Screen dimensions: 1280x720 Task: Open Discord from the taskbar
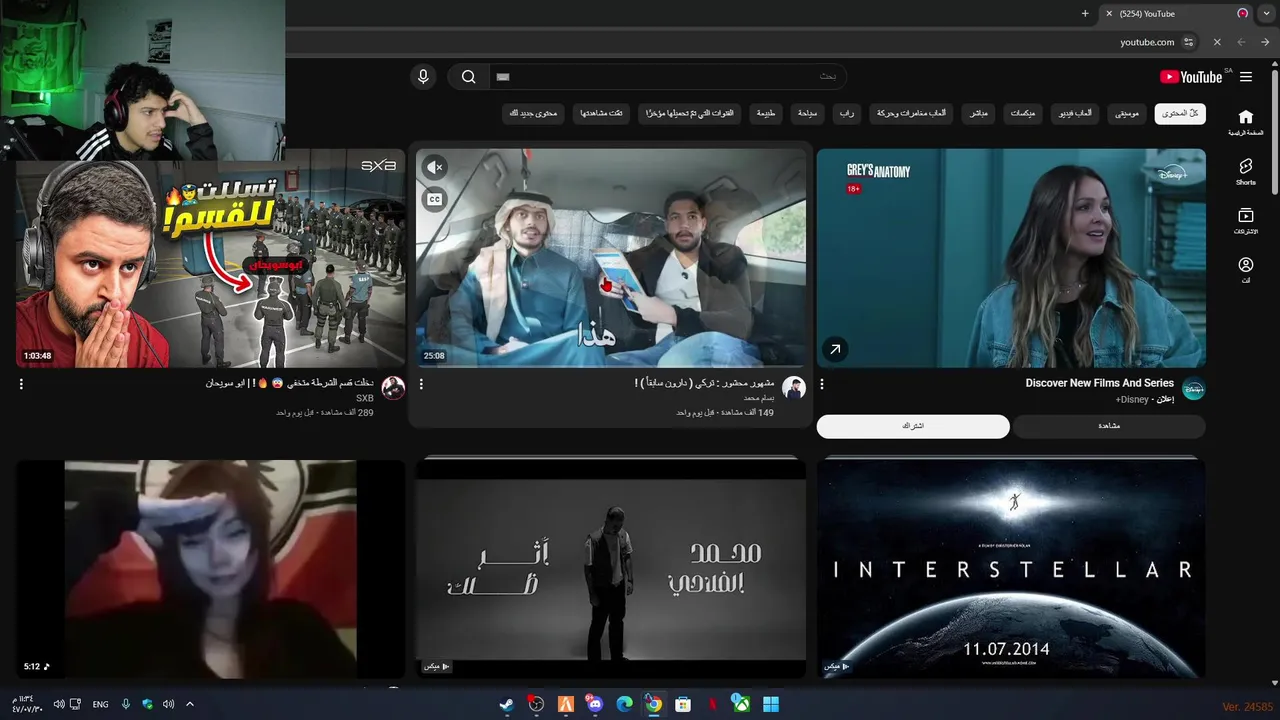click(595, 704)
